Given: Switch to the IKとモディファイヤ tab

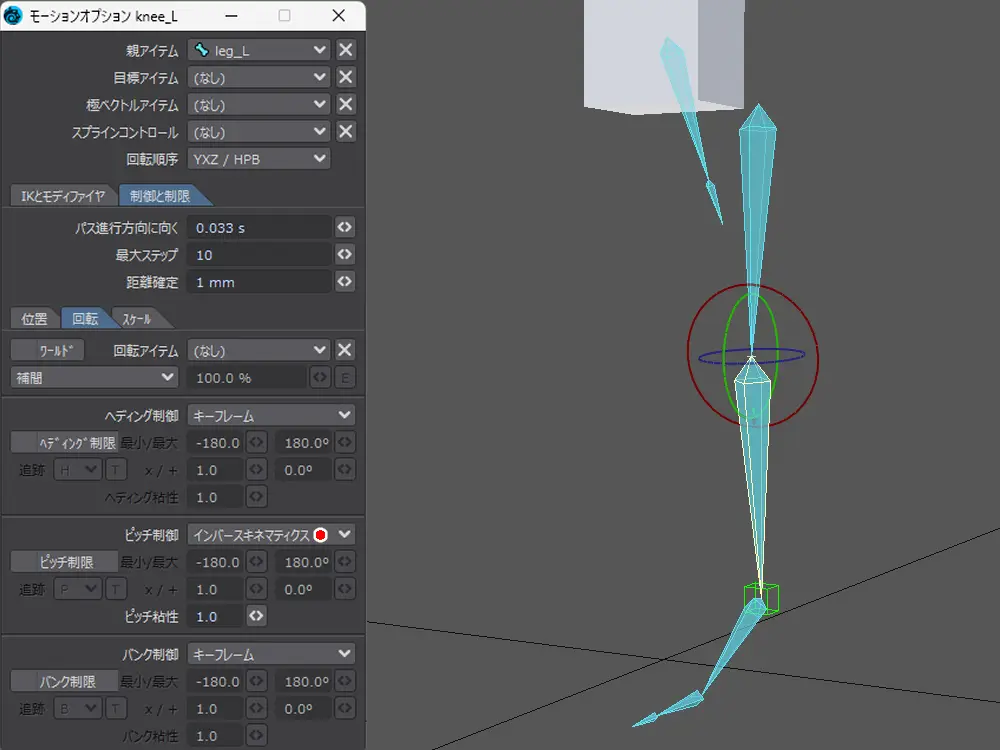Looking at the screenshot, I should [62, 196].
